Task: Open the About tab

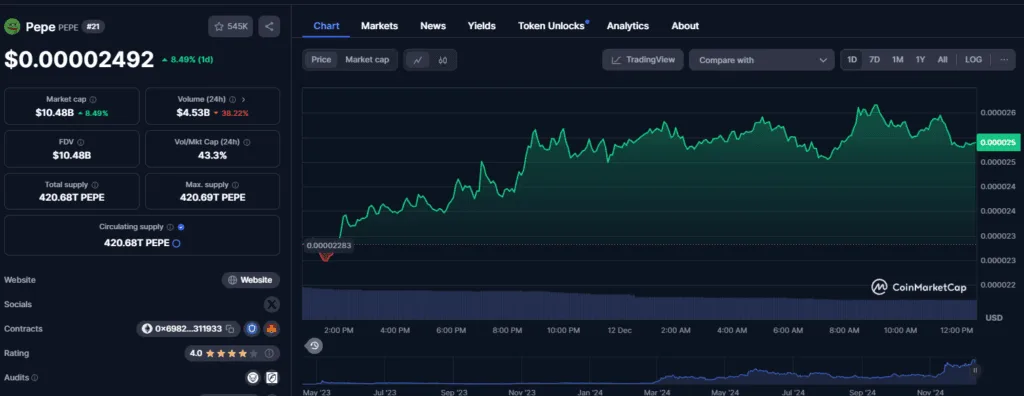Action: [685, 26]
